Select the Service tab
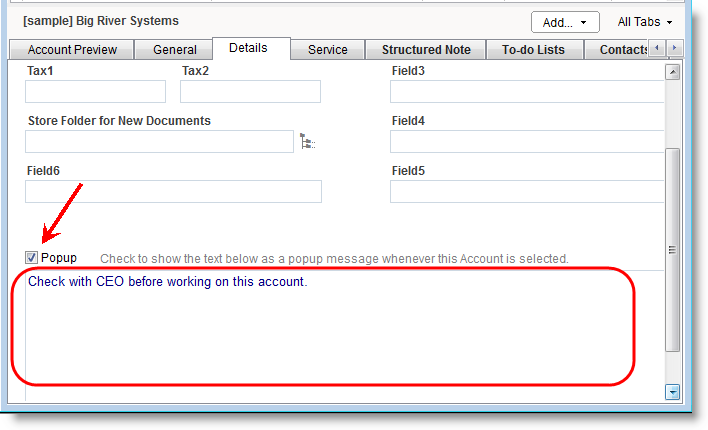This screenshot has width=708, height=430. [327, 50]
